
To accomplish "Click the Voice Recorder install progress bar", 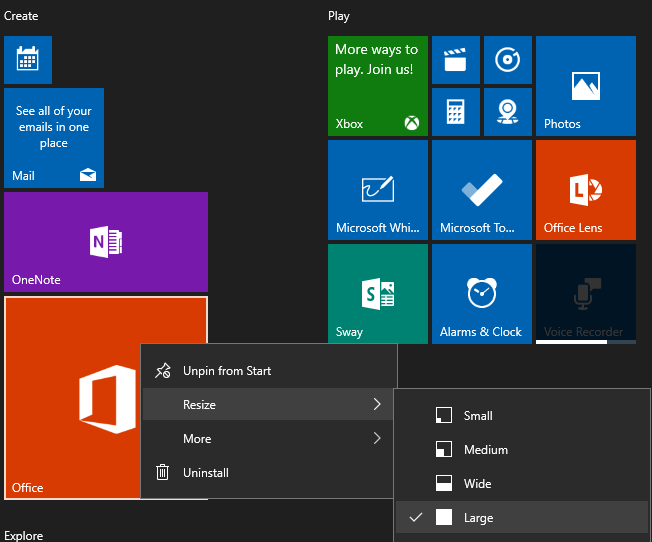I will (585, 342).
